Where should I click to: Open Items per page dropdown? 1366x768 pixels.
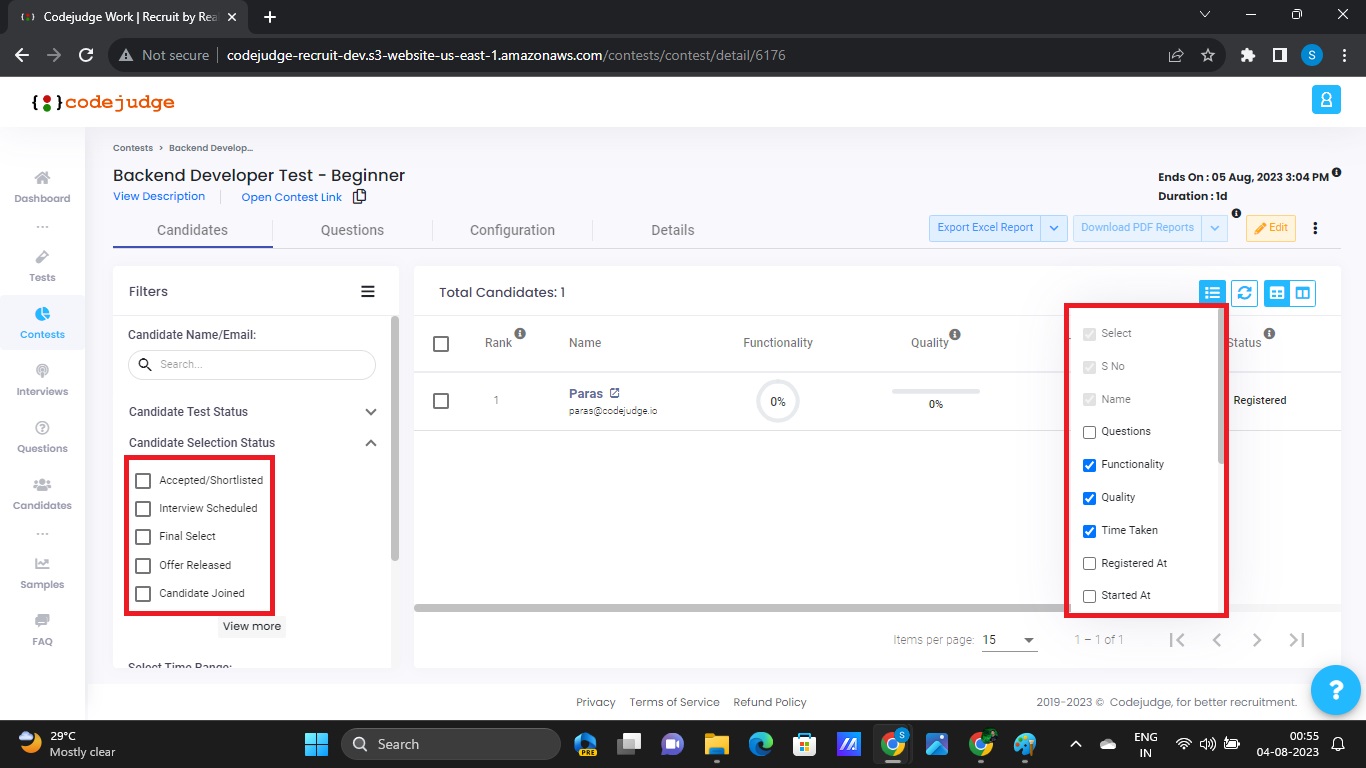(x=1009, y=640)
